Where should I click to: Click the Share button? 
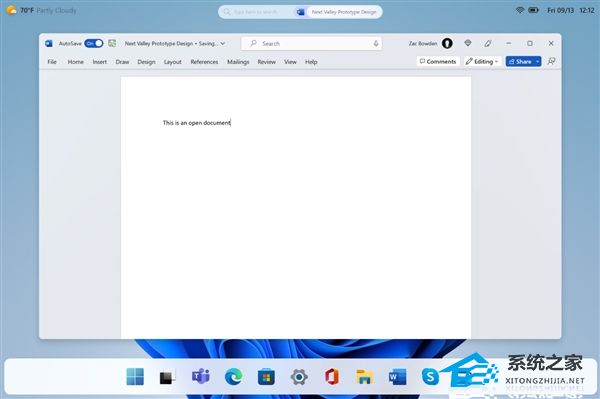coord(520,61)
